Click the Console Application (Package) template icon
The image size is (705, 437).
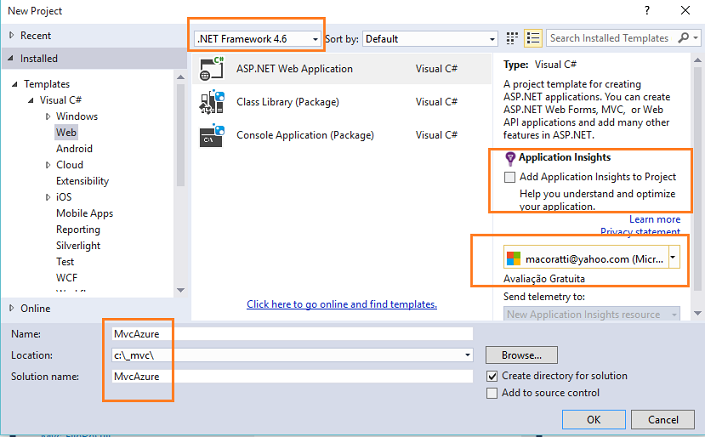(211, 135)
